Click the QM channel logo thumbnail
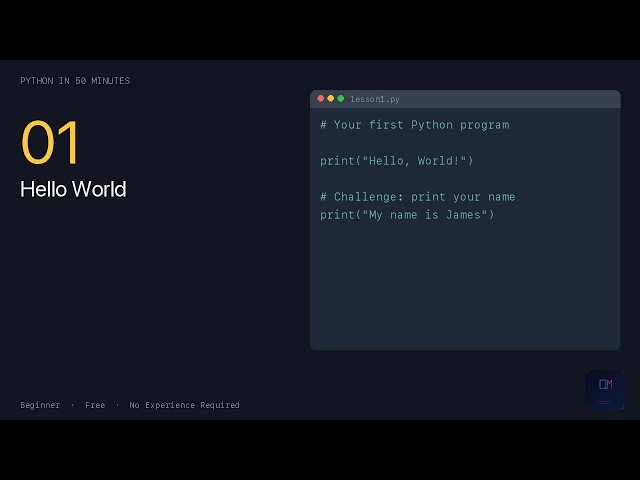The image size is (640, 480). [x=605, y=390]
